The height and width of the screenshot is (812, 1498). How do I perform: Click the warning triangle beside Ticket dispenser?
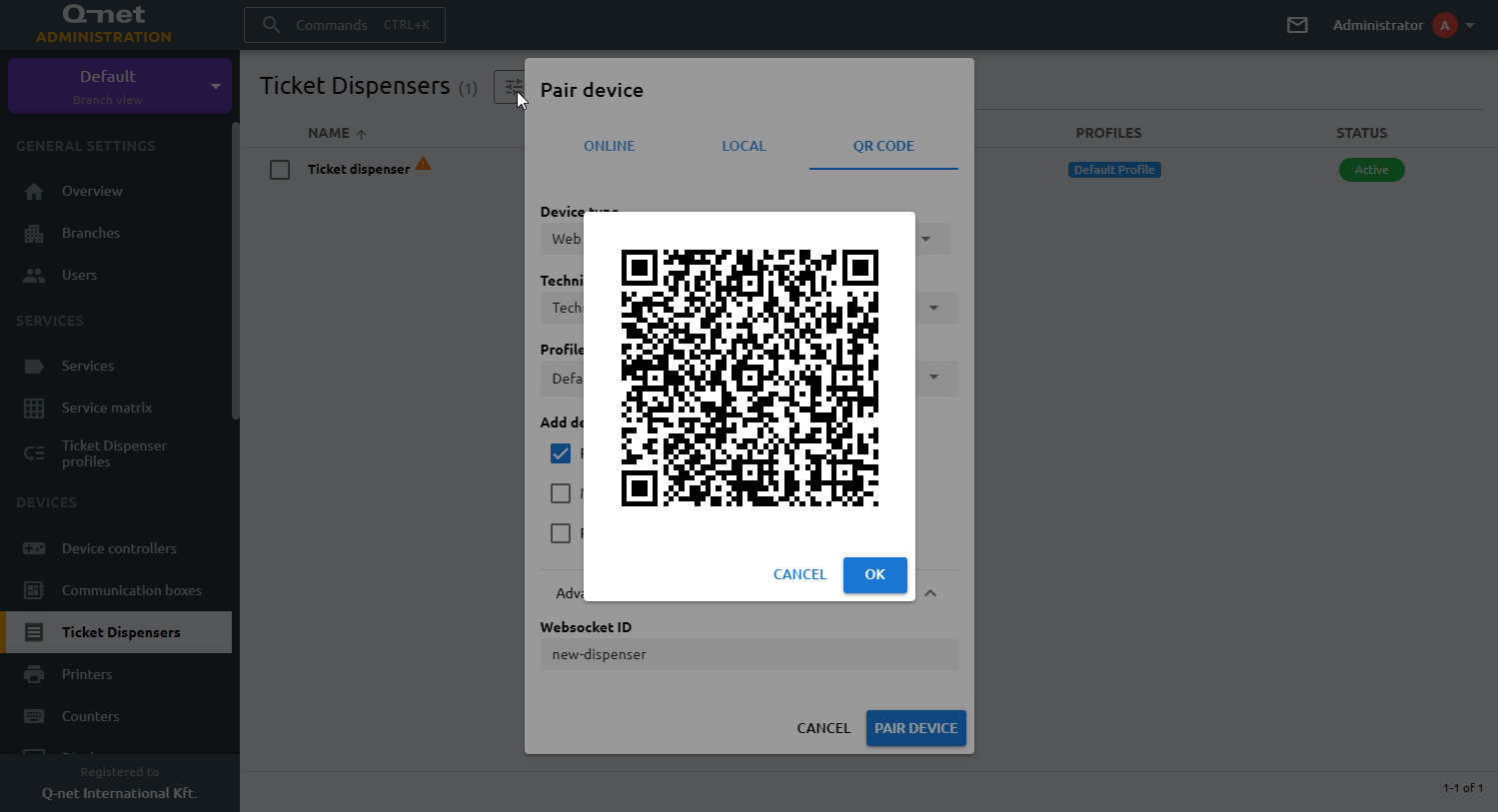click(424, 163)
